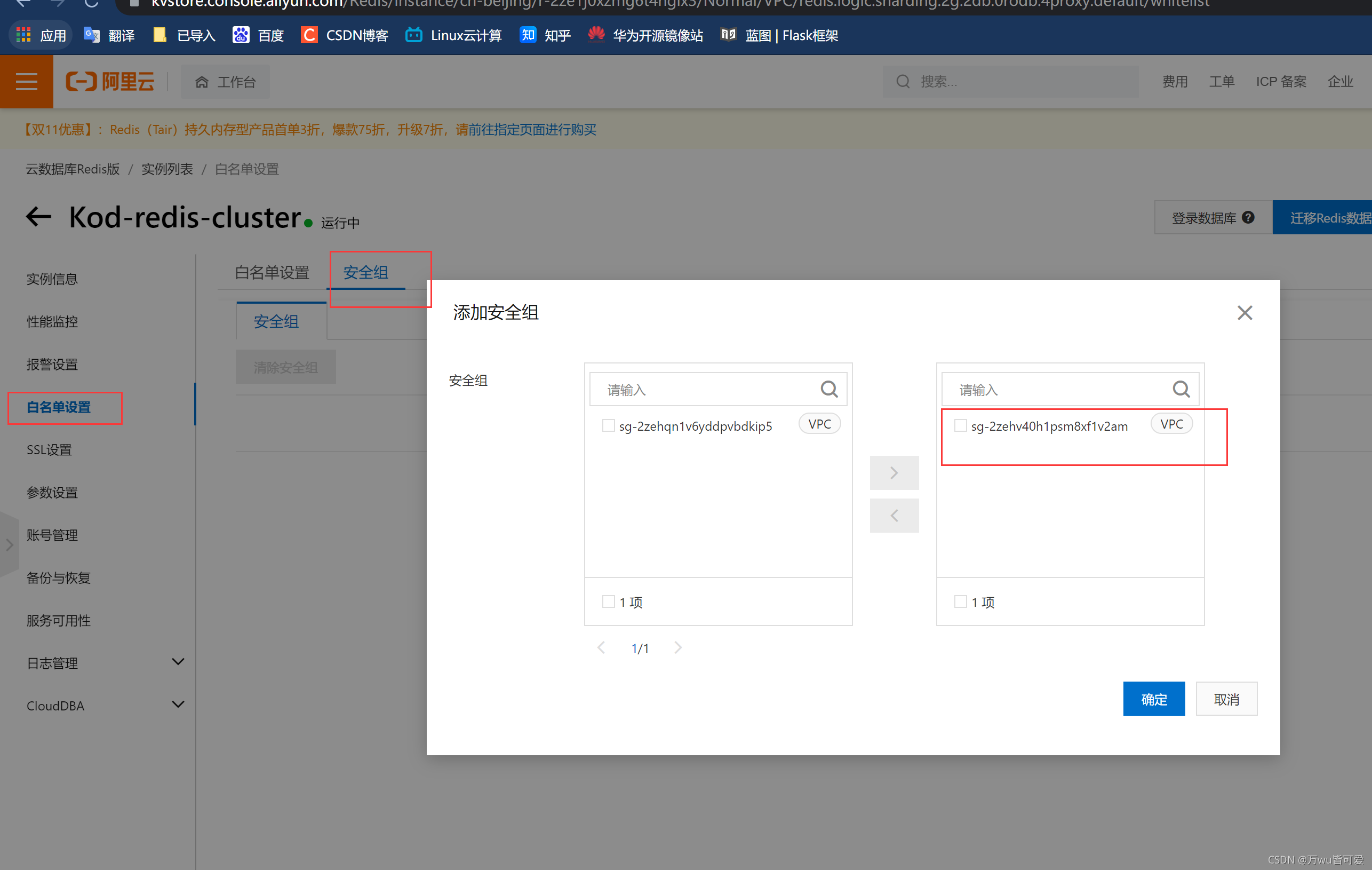Open the 百度 bookmark
Screen dimensions: 1372x870
click(258, 35)
